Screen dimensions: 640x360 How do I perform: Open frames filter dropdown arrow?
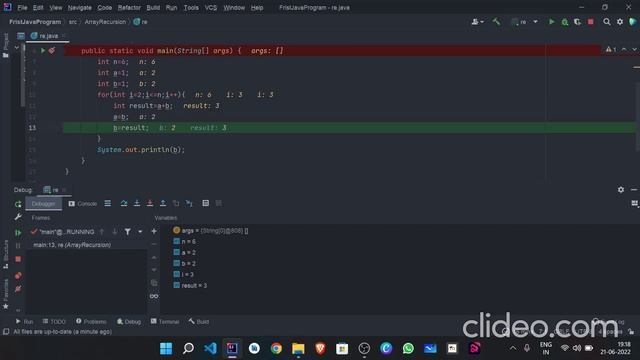(x=140, y=231)
